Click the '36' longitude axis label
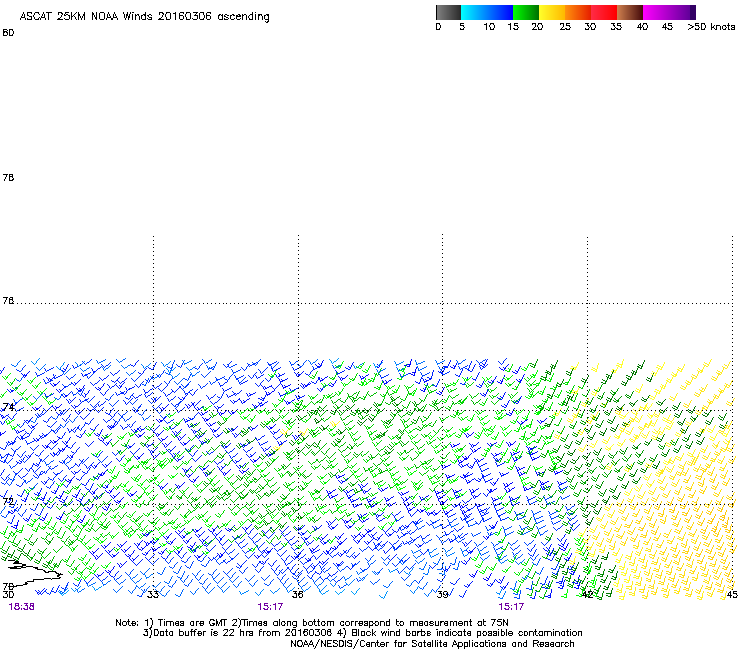The image size is (740, 650). click(x=297, y=594)
